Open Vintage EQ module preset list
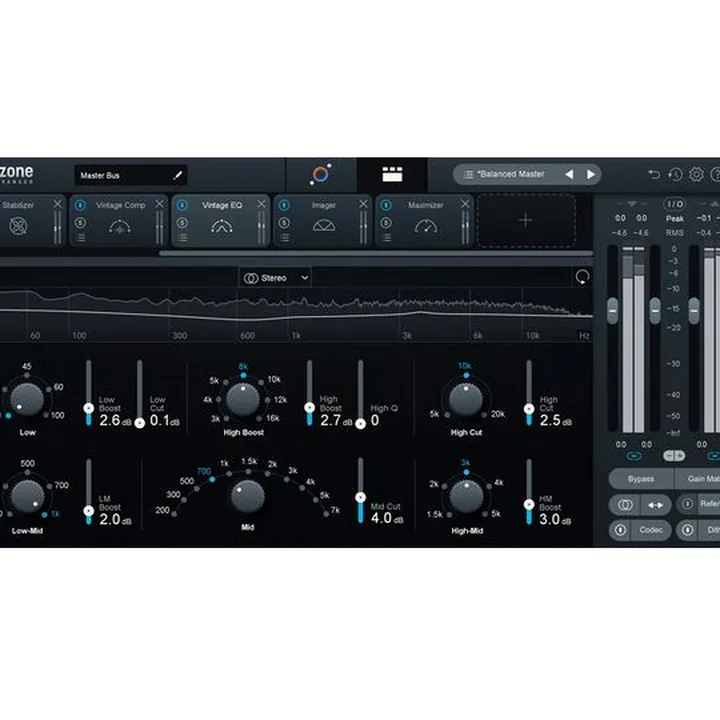 [x=182, y=238]
